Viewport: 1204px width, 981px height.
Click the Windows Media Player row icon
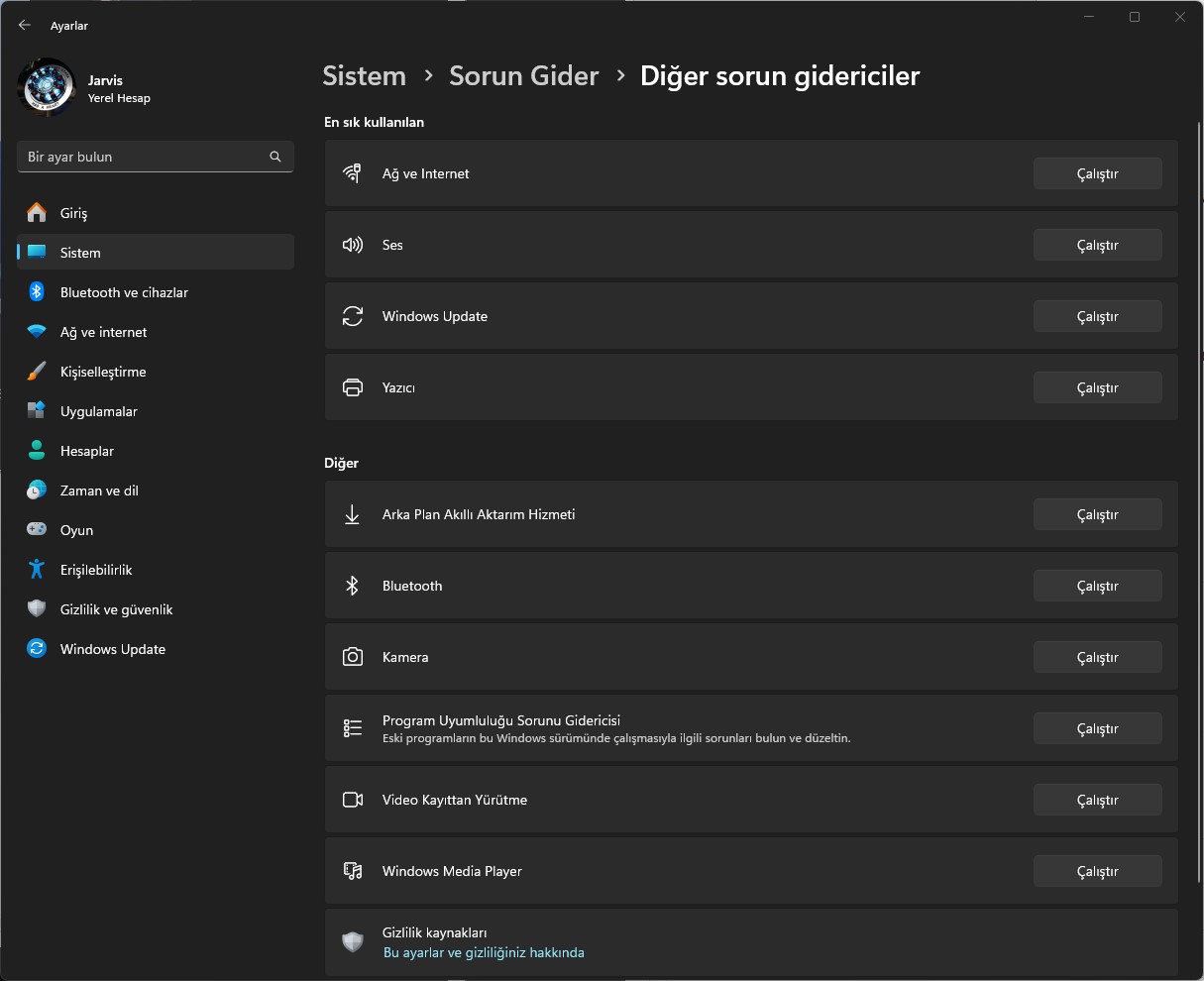352,871
